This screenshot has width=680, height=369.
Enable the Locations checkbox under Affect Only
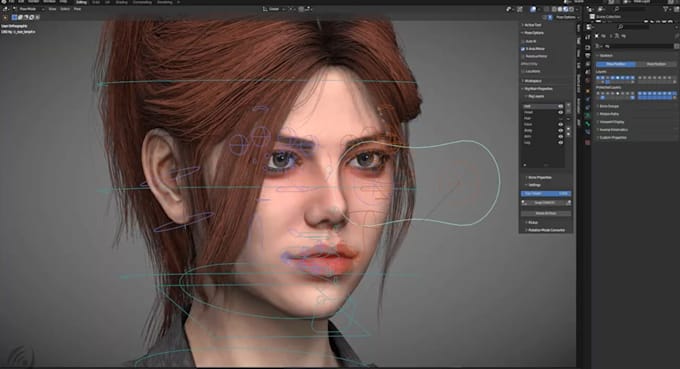point(523,71)
